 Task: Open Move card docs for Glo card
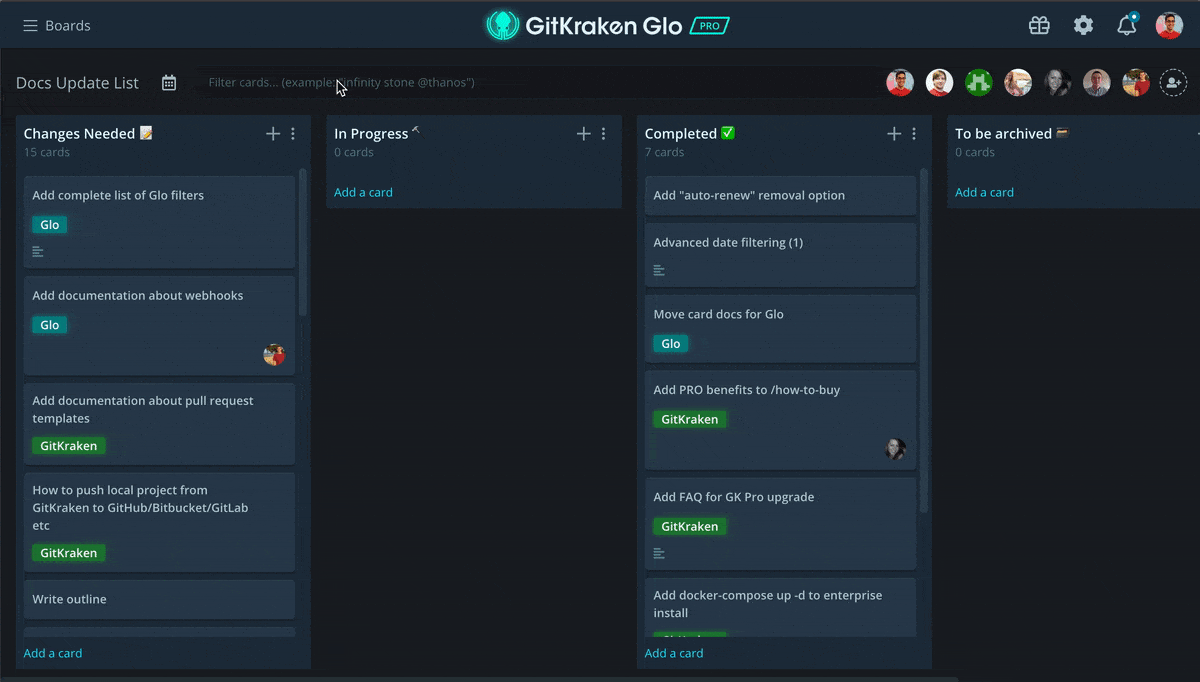tap(780, 329)
